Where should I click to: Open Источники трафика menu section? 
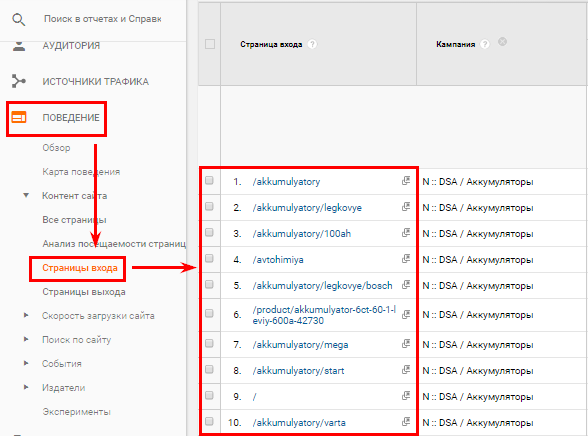point(95,81)
